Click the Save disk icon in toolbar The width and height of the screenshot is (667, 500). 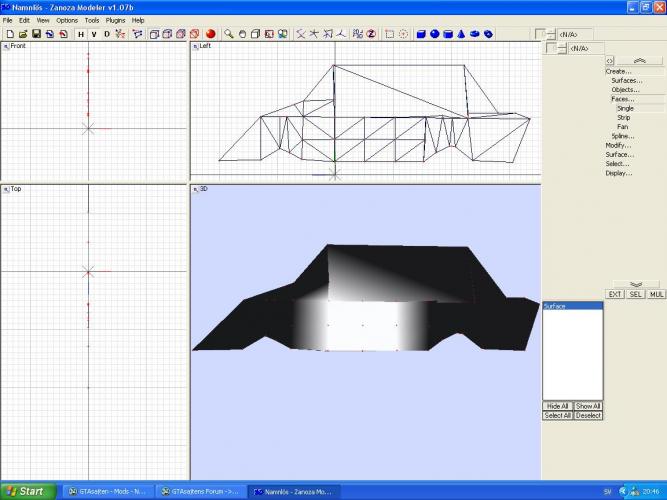36,33
